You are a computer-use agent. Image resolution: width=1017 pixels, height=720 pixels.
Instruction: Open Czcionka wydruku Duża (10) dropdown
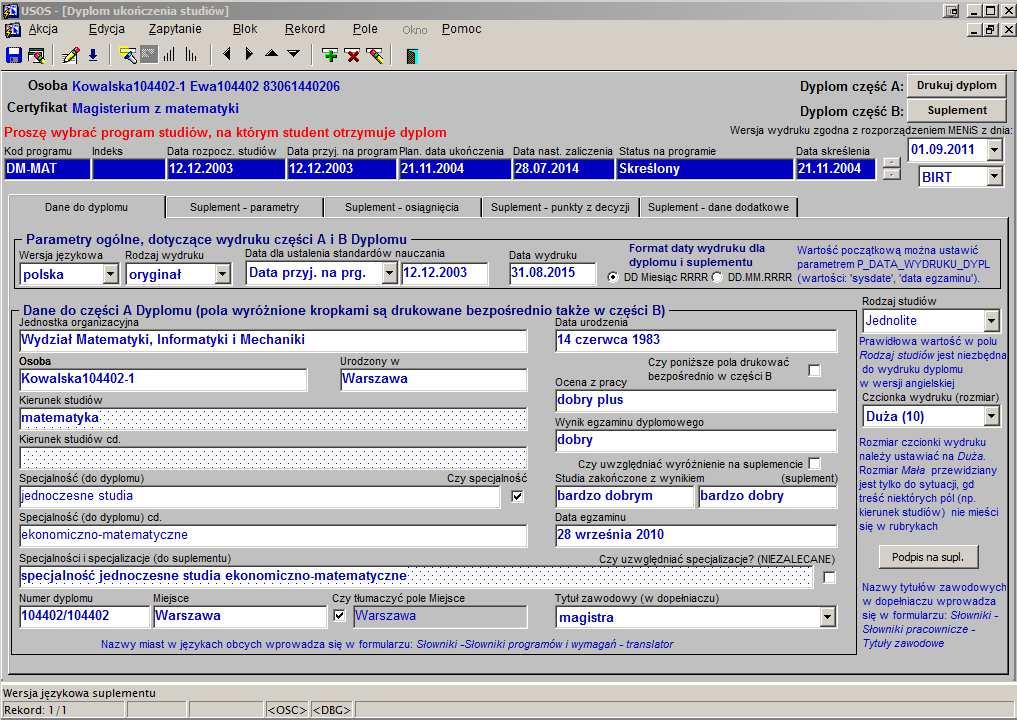point(991,416)
